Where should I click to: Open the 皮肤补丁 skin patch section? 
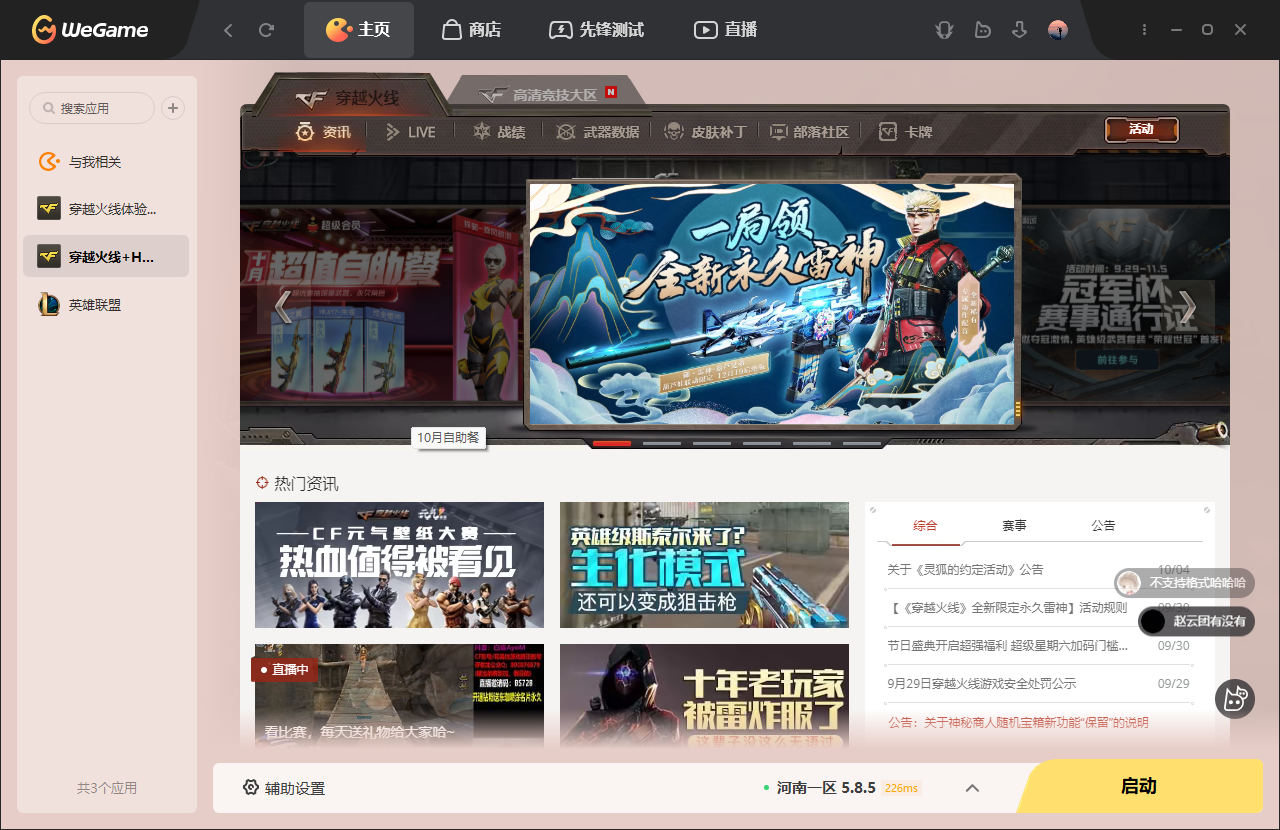706,131
